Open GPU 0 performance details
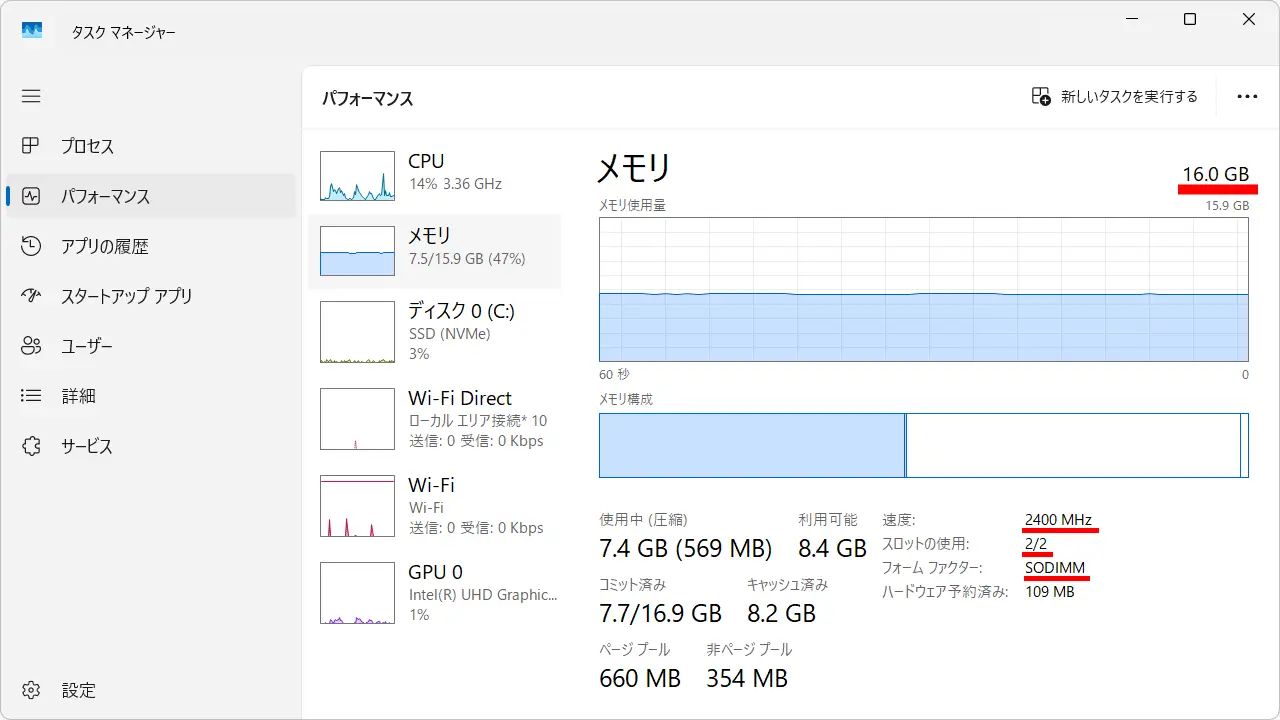 pos(434,592)
